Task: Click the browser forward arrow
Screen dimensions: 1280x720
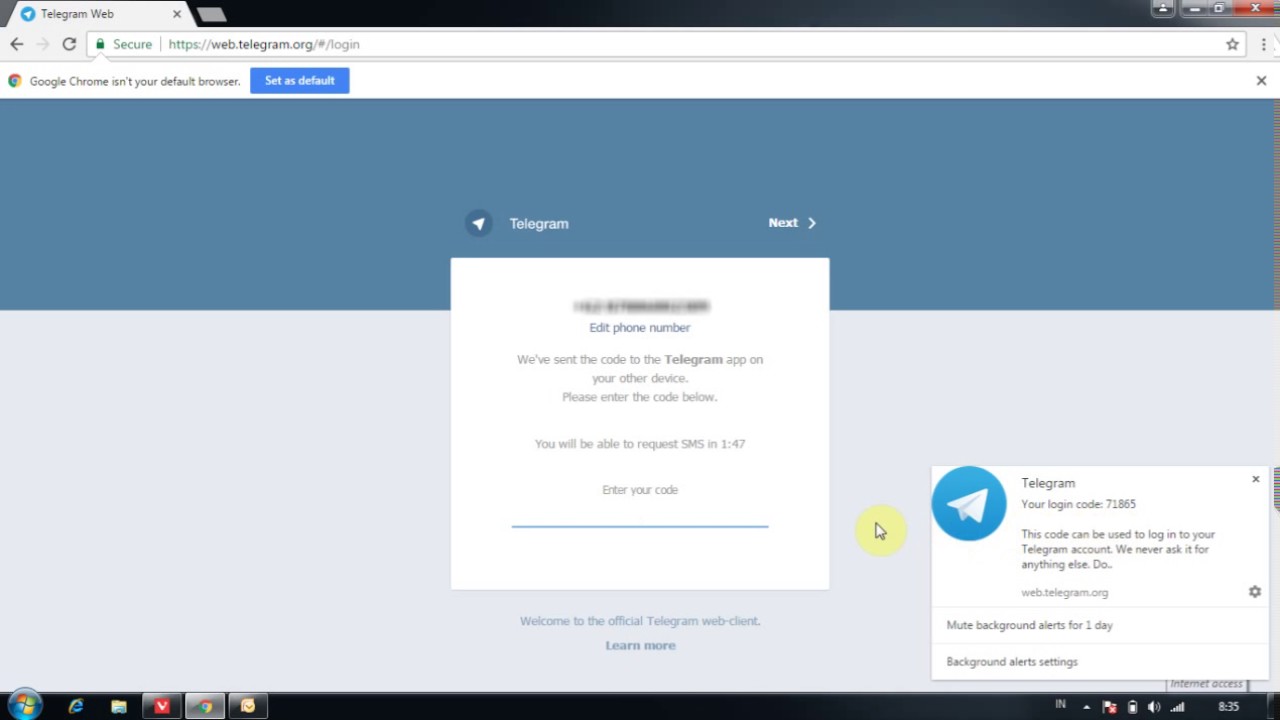Action: pos(43,44)
